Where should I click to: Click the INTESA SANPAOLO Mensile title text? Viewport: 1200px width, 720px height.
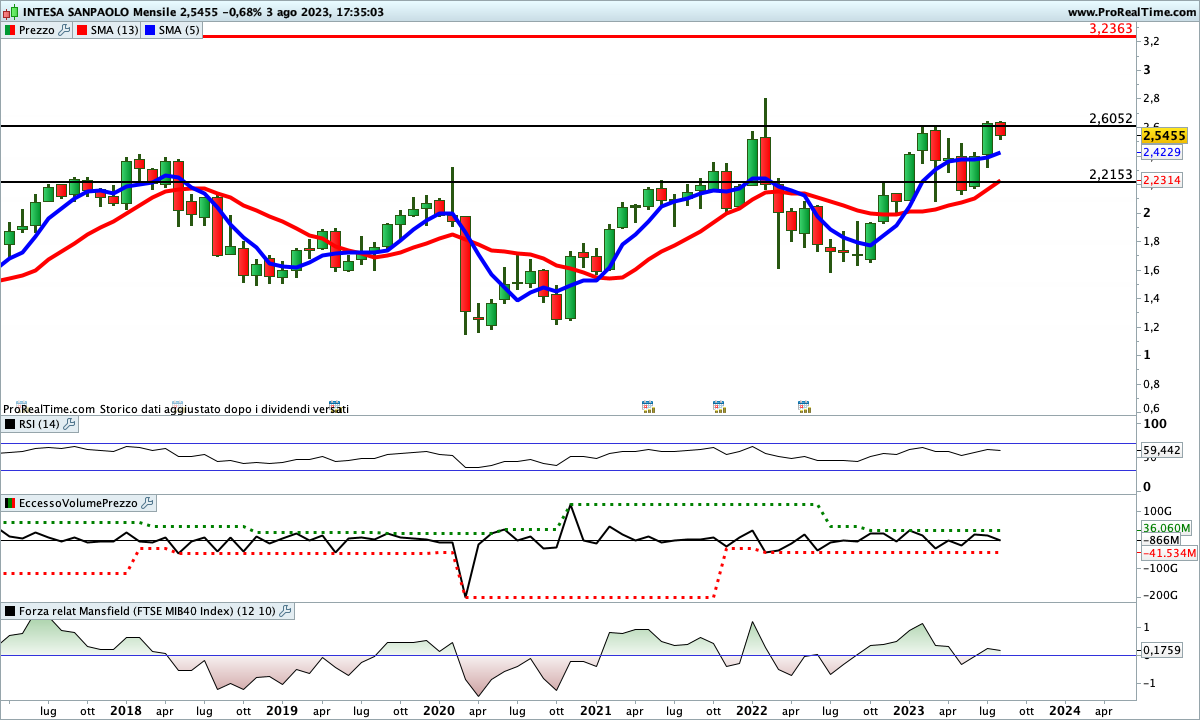click(97, 11)
